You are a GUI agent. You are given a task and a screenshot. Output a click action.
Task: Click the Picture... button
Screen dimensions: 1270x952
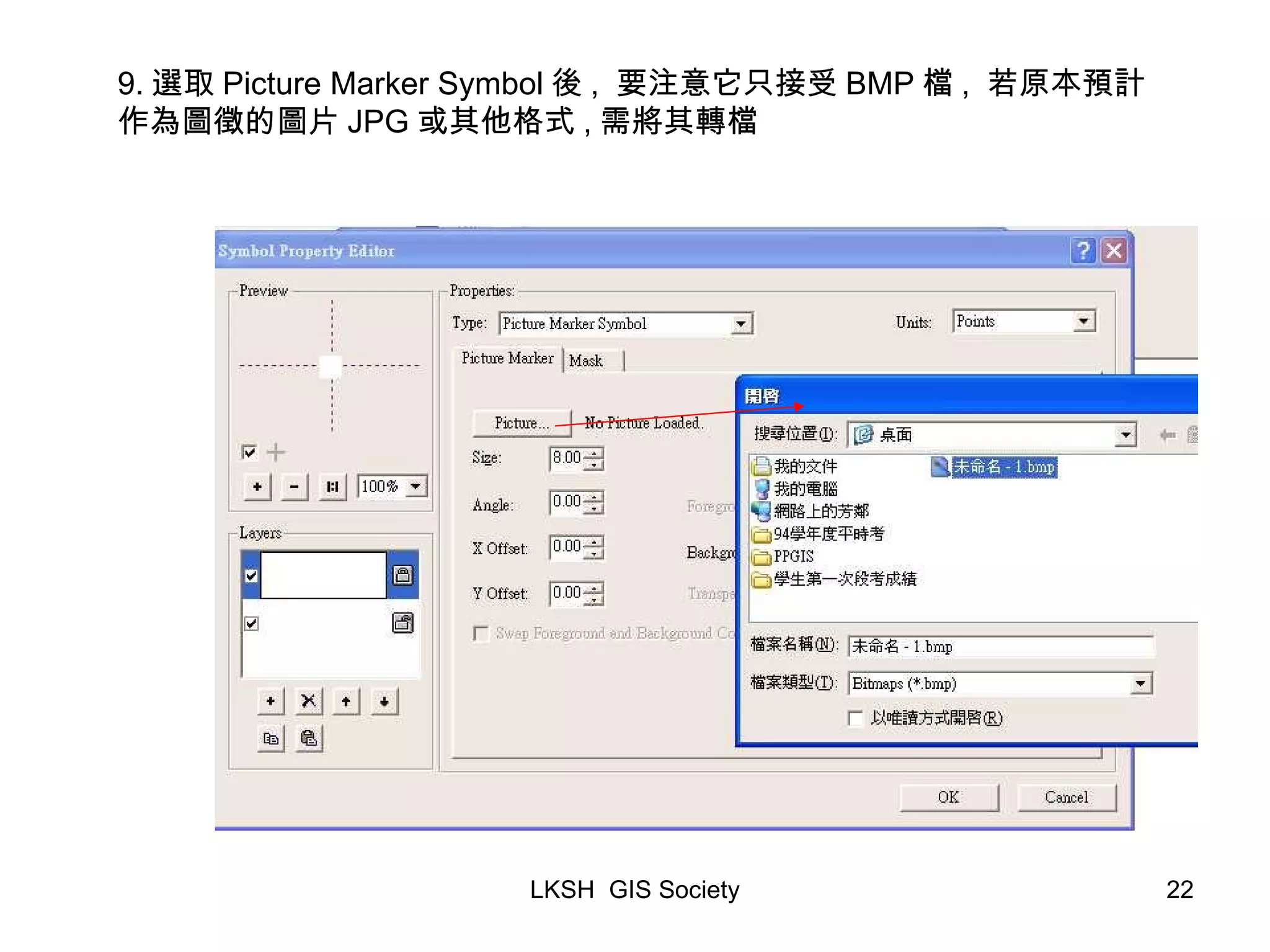[522, 423]
